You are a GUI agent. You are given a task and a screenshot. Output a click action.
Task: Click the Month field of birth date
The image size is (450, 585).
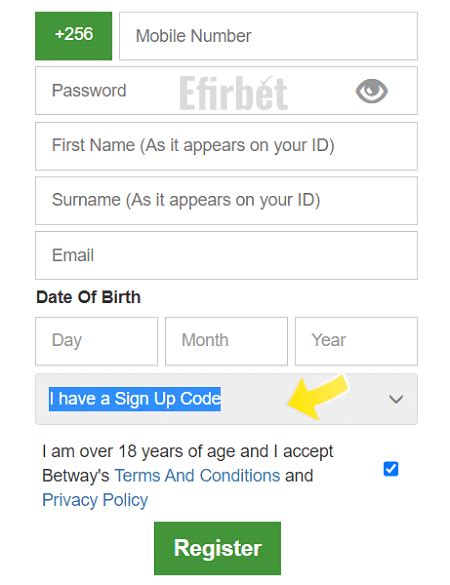[x=226, y=341]
